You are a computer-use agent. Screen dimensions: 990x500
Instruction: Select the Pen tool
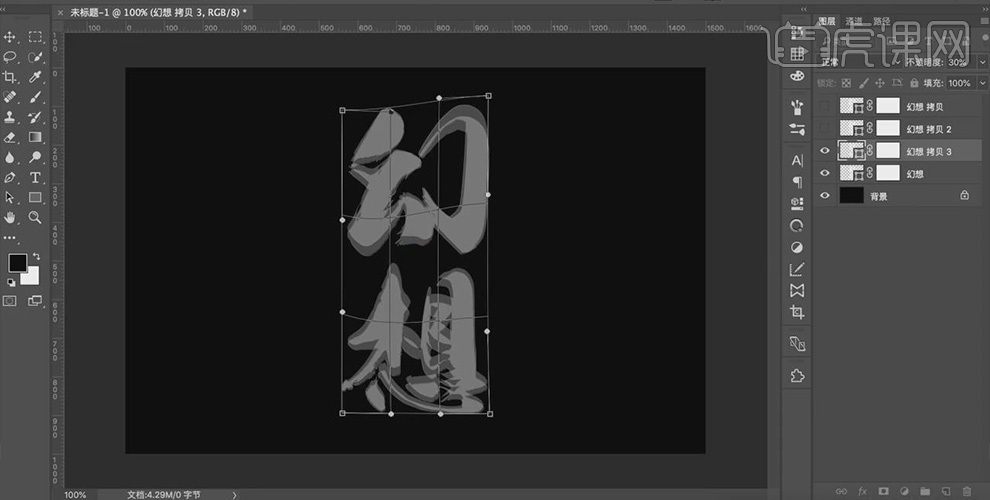(9, 177)
